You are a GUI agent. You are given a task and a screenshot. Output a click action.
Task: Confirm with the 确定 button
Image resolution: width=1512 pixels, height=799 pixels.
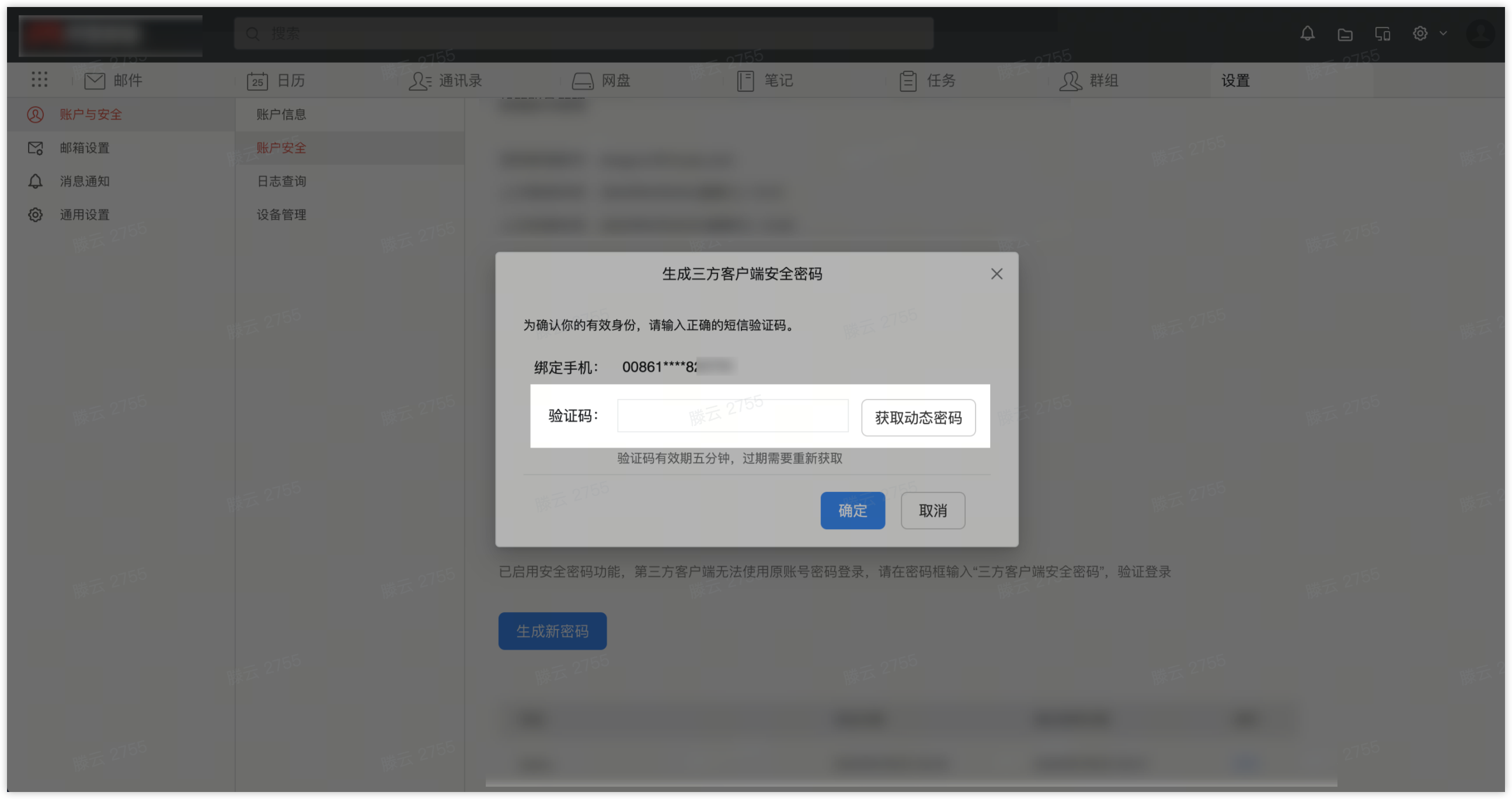click(x=852, y=510)
